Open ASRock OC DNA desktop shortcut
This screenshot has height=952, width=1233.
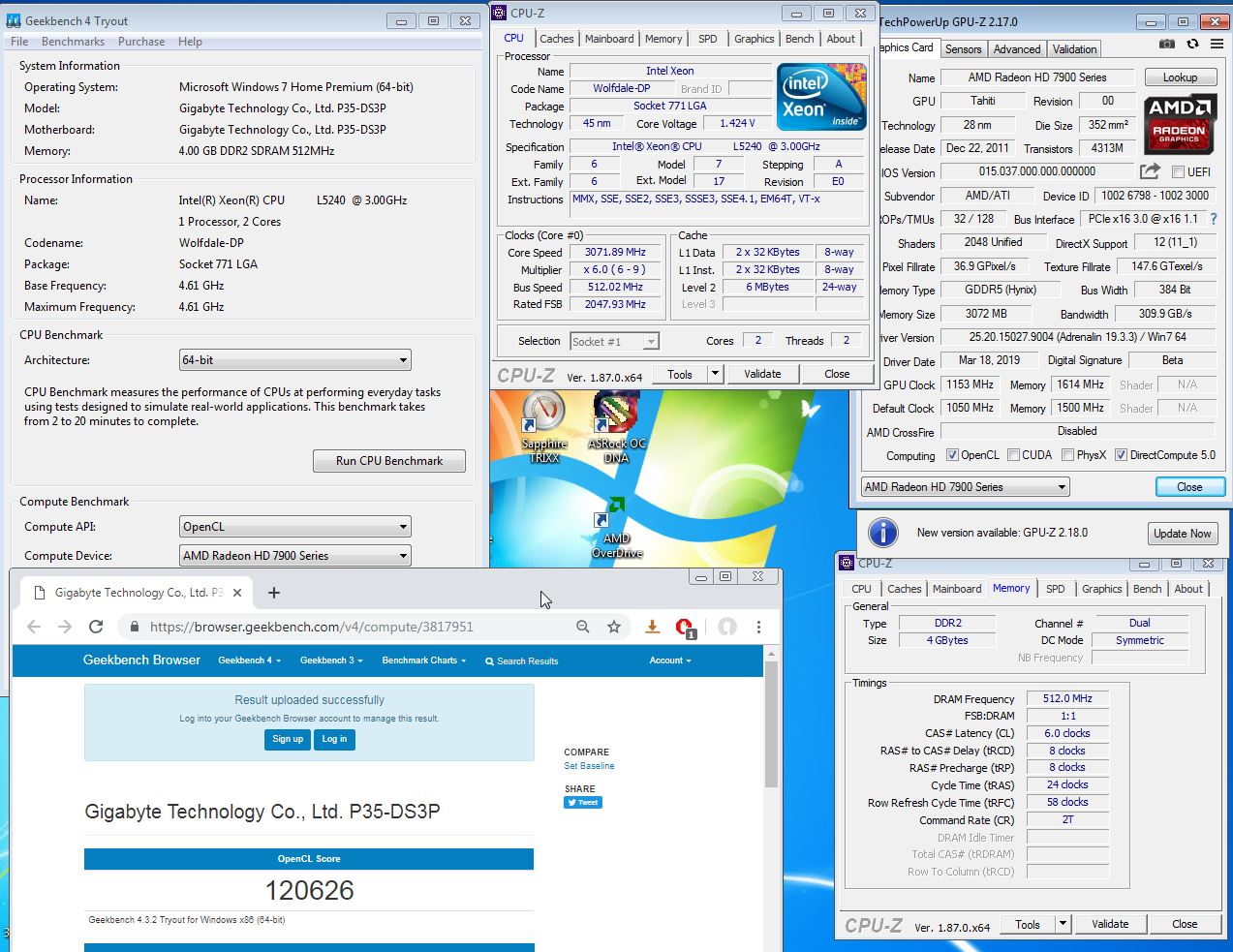coord(617,428)
